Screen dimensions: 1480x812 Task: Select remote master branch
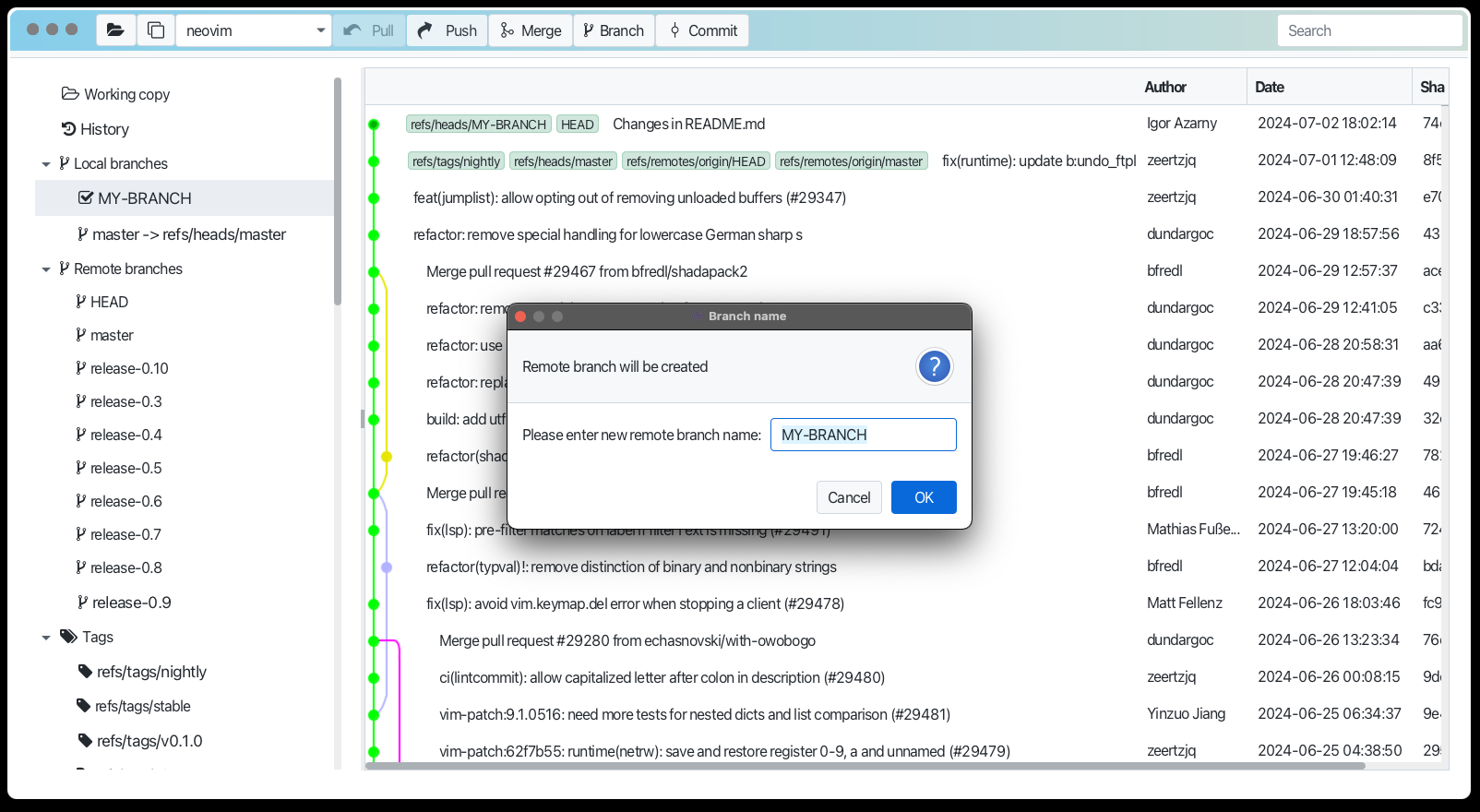click(104, 335)
